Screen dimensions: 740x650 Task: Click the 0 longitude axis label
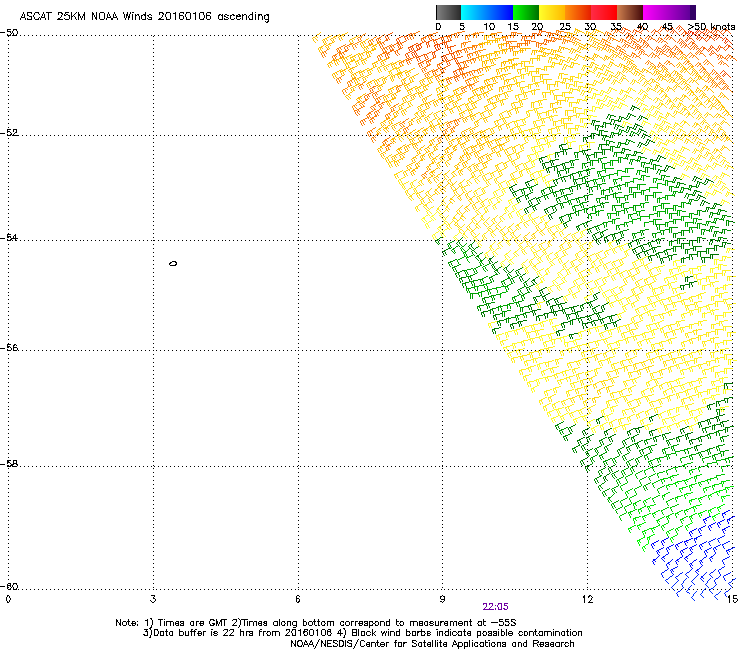(x=8, y=599)
